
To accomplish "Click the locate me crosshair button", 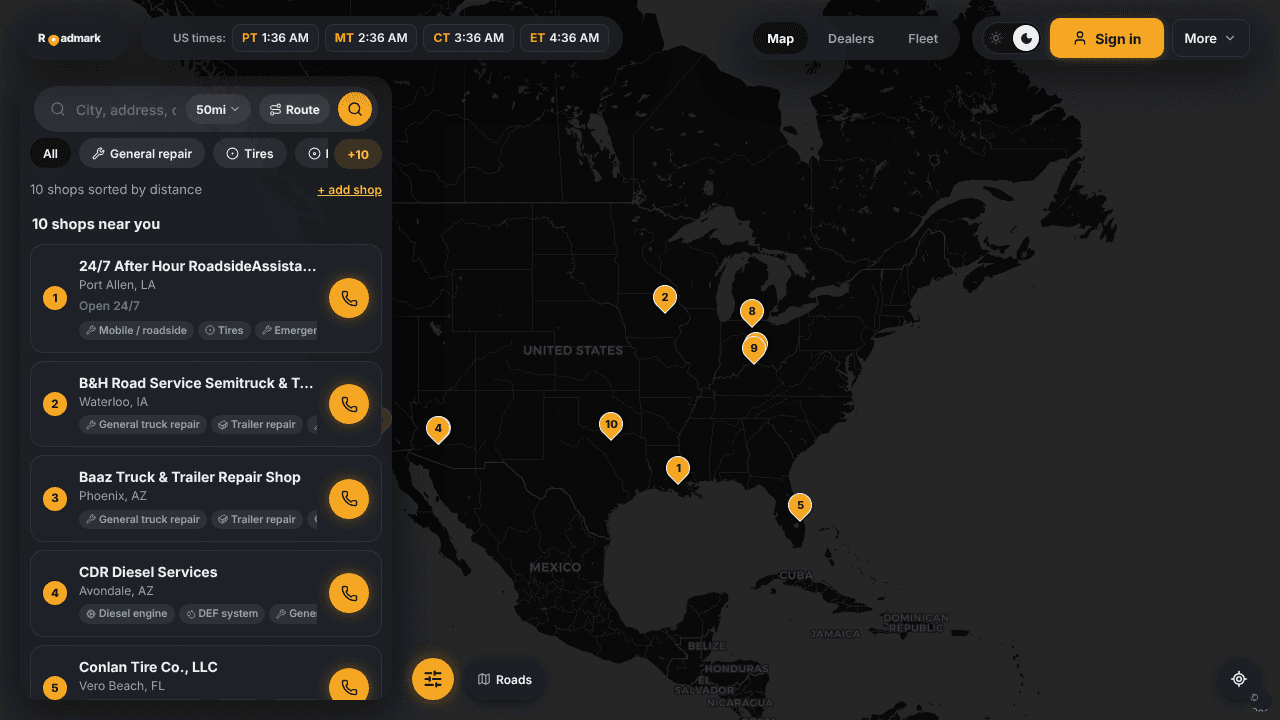I will point(1239,678).
